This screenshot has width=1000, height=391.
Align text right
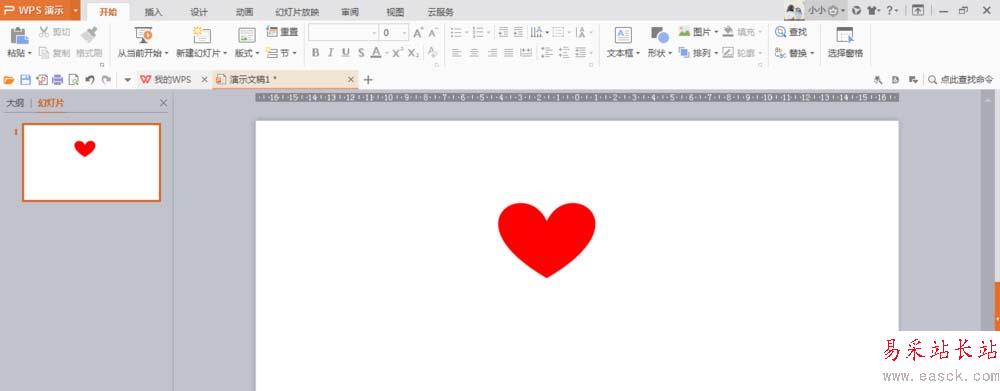coord(491,53)
